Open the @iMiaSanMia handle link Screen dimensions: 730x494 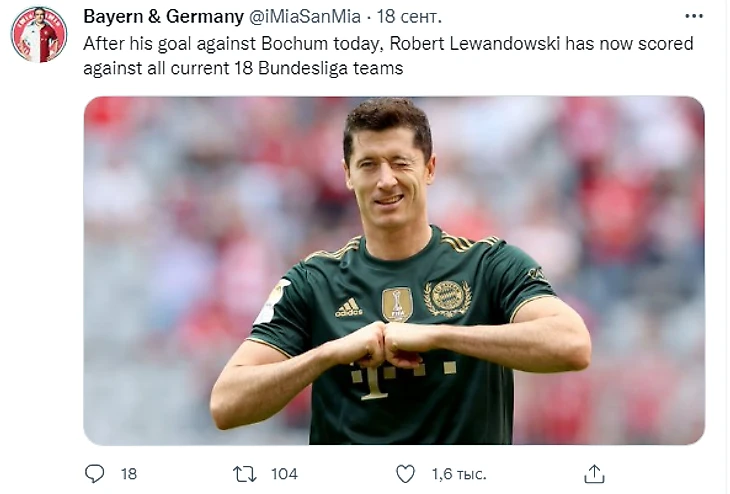click(305, 17)
